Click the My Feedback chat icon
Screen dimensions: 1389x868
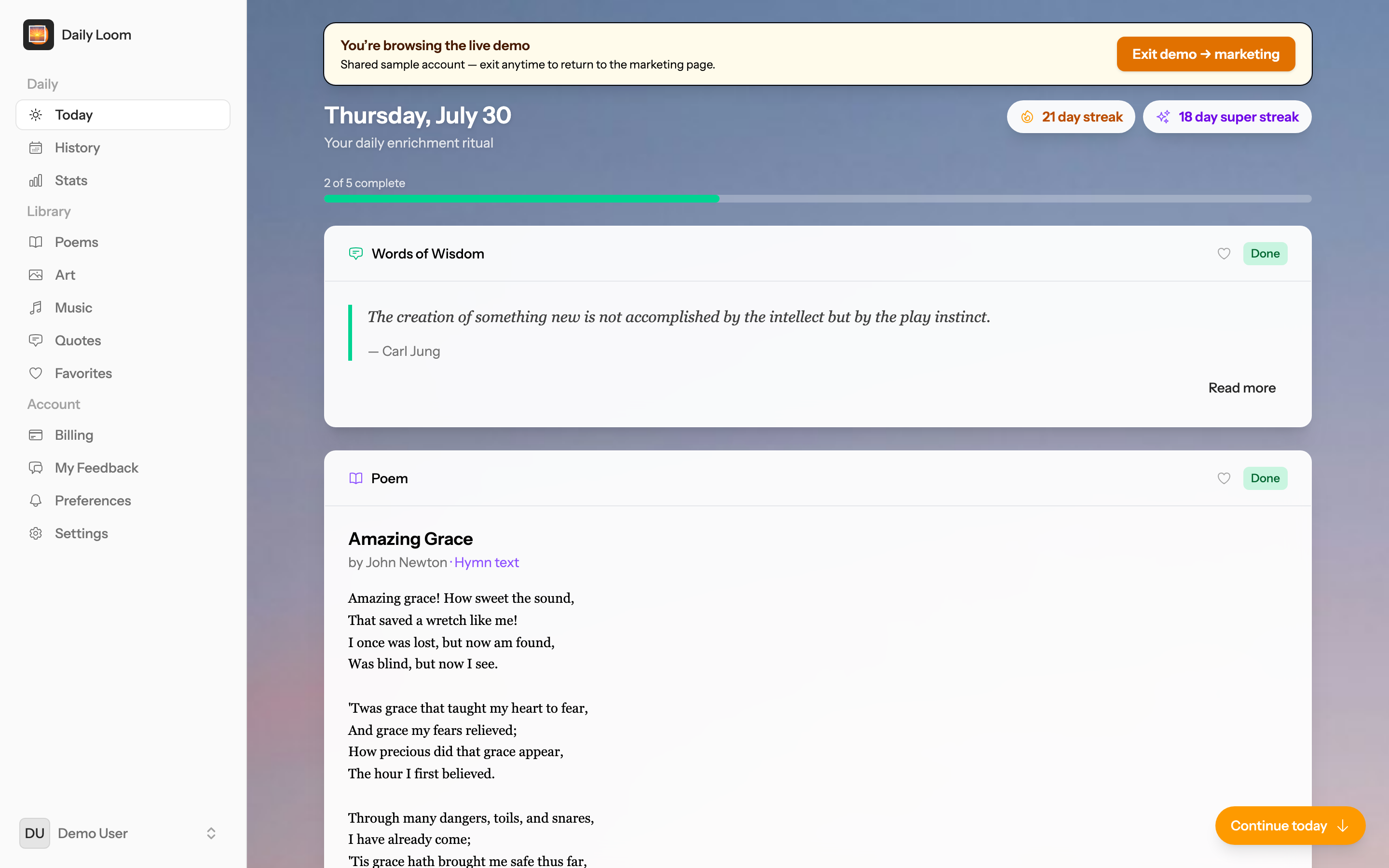coord(36,468)
